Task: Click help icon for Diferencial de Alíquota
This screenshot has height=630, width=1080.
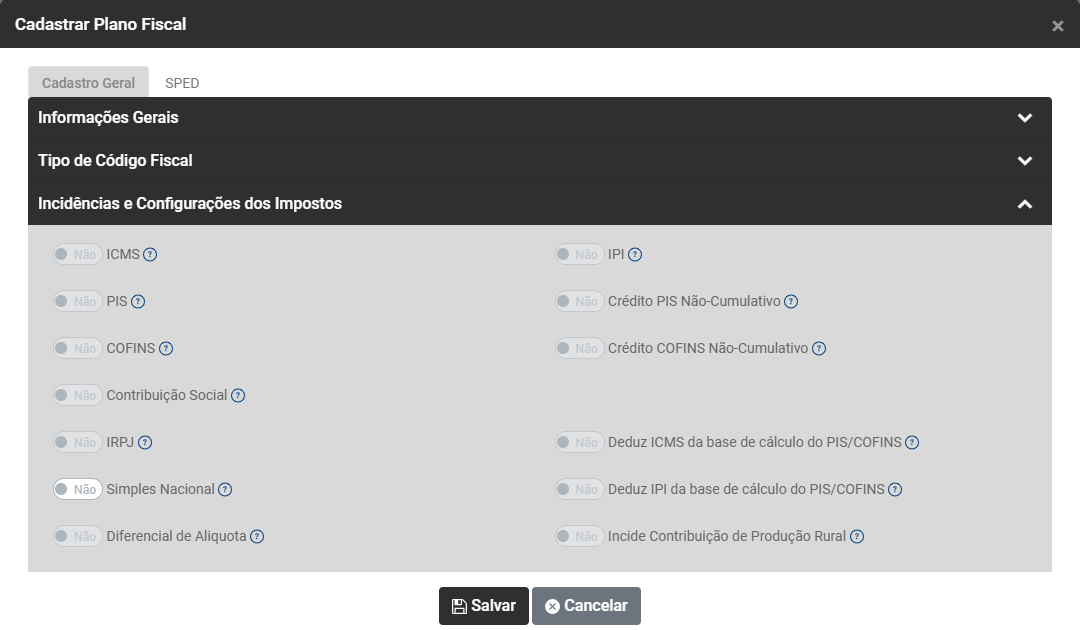Action: click(x=257, y=537)
